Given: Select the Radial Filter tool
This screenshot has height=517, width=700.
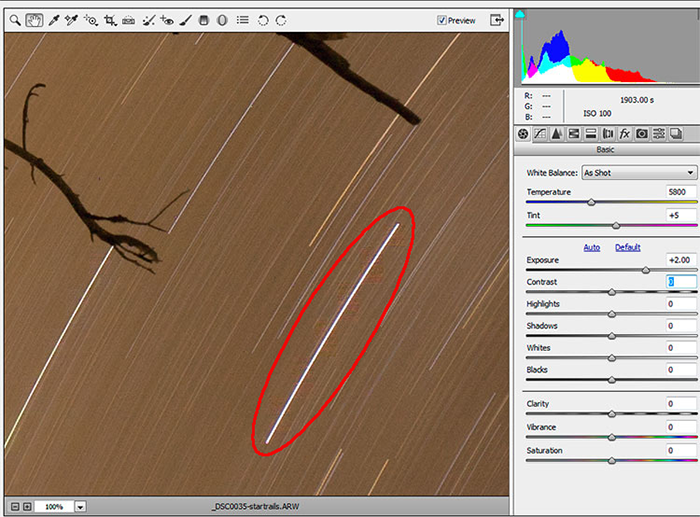Looking at the screenshot, I should tap(222, 21).
